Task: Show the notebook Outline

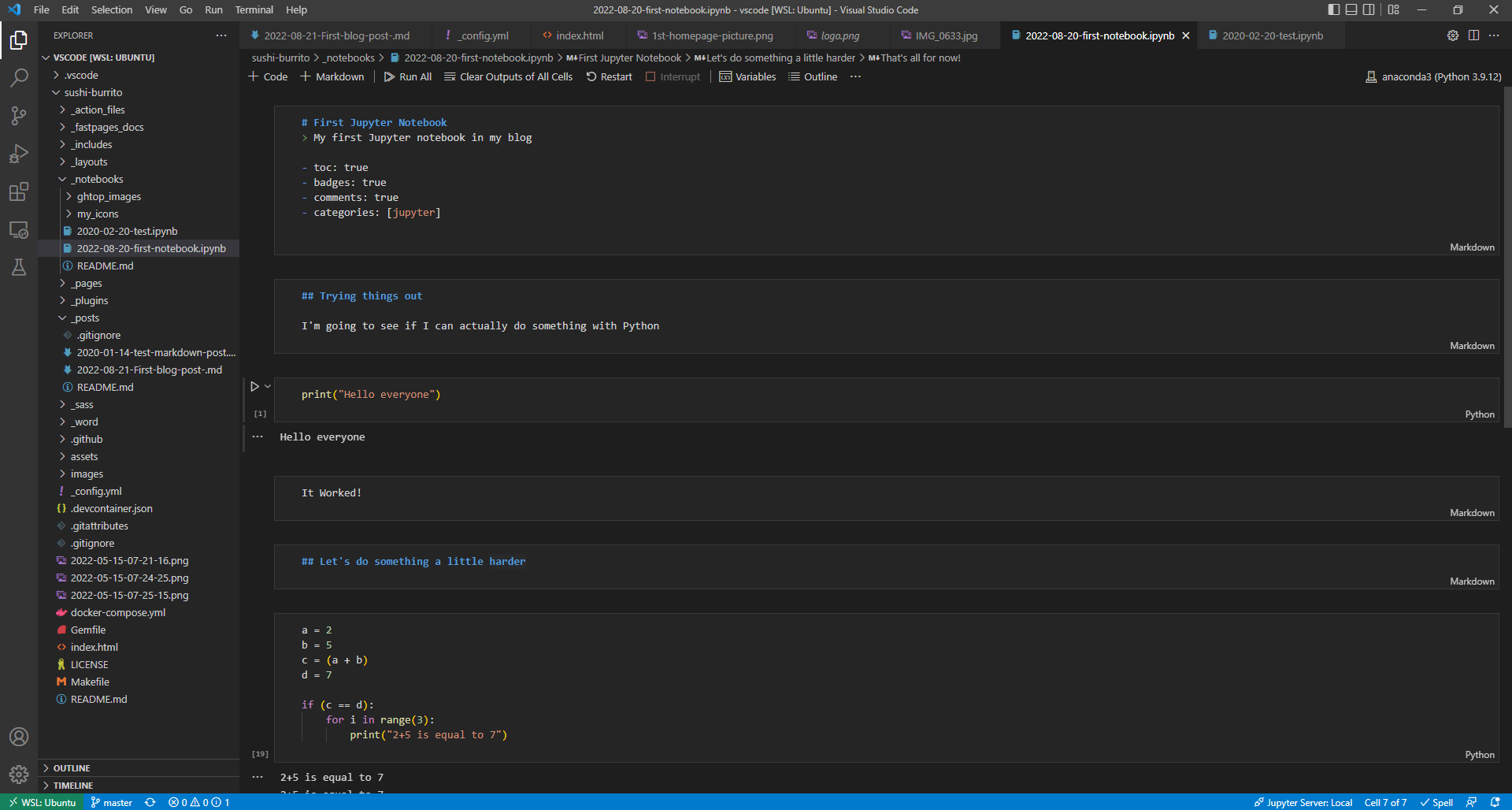Action: 813,76
